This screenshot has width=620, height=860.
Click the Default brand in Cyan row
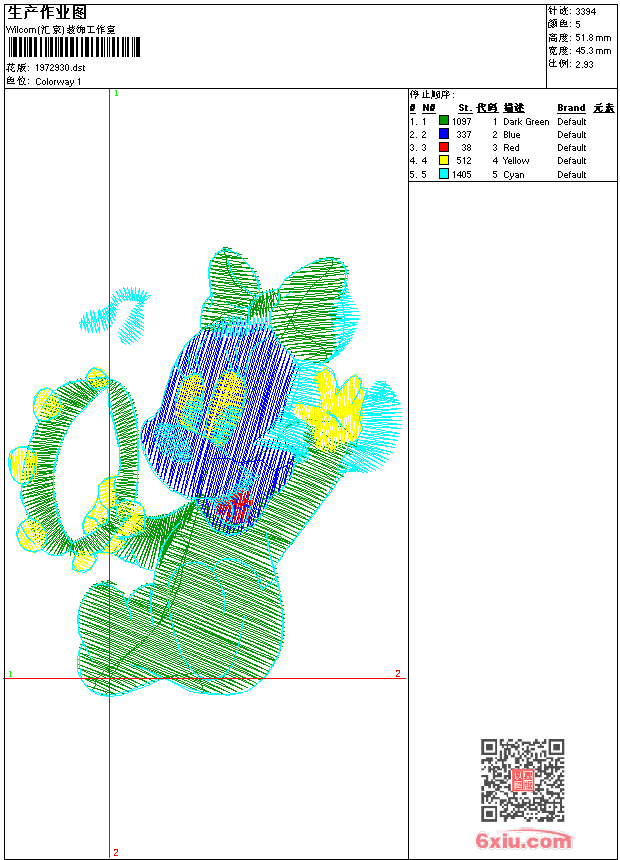coord(572,175)
